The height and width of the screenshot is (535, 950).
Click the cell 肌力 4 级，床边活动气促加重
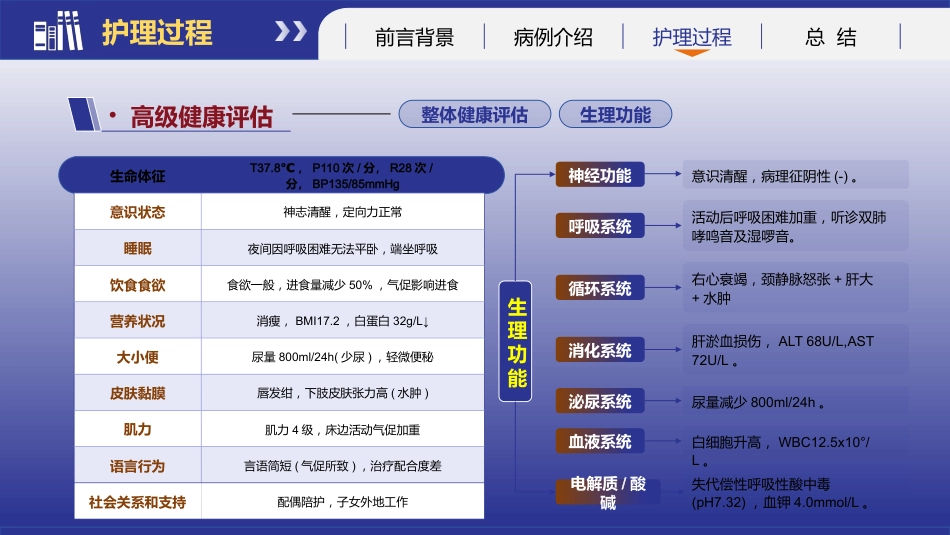pyautogui.click(x=342, y=430)
